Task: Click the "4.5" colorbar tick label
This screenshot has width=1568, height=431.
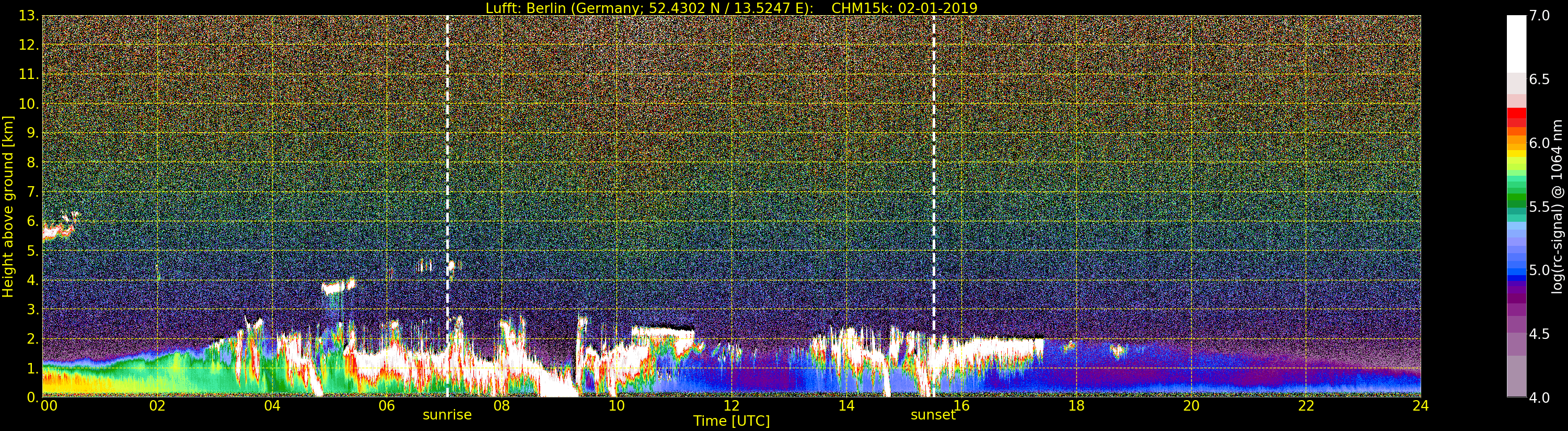Action: click(x=1540, y=334)
